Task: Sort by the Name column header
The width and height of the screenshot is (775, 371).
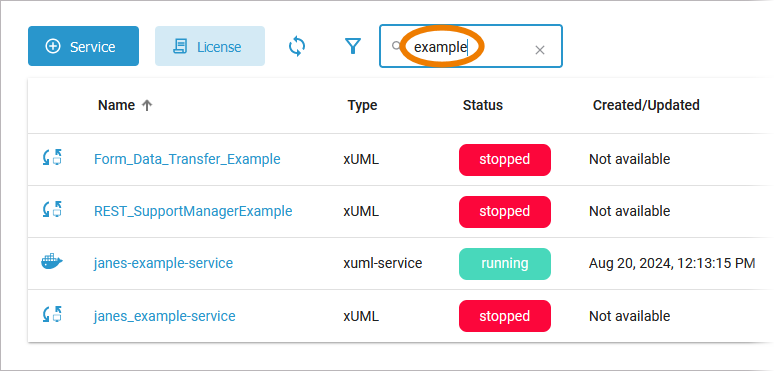Action: coord(116,105)
